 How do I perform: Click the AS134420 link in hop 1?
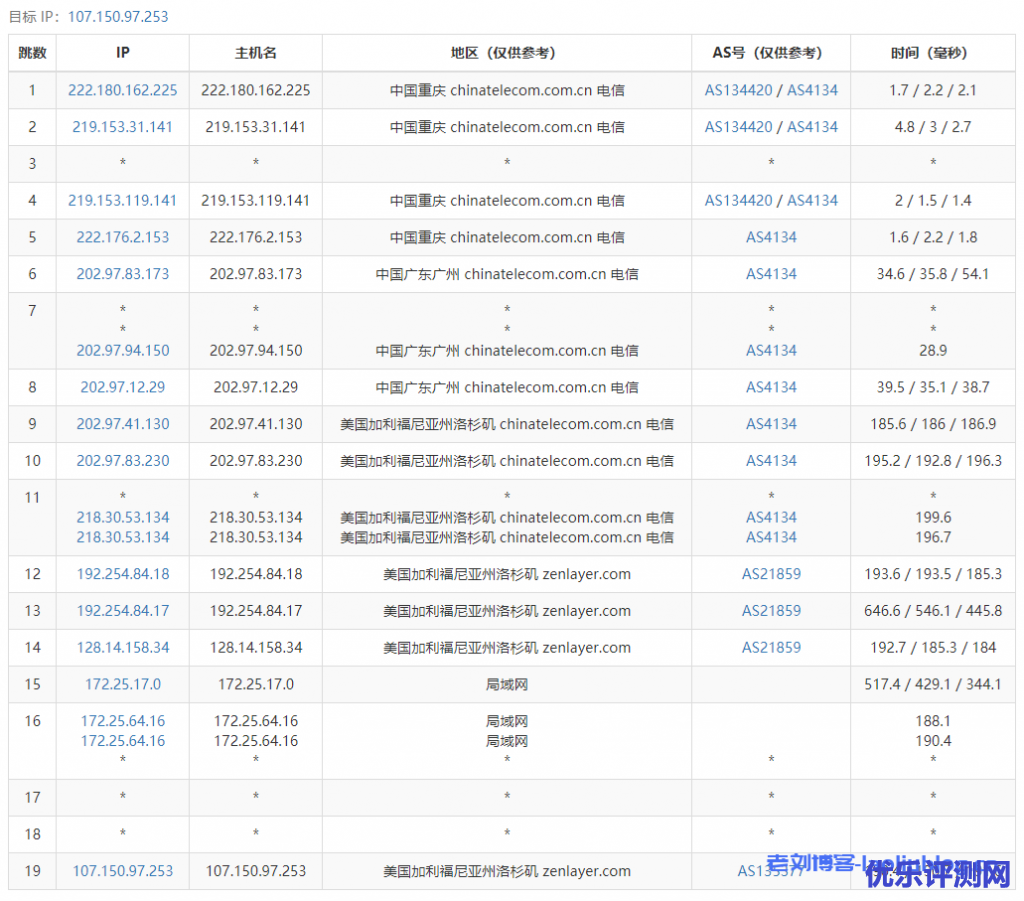(x=738, y=90)
